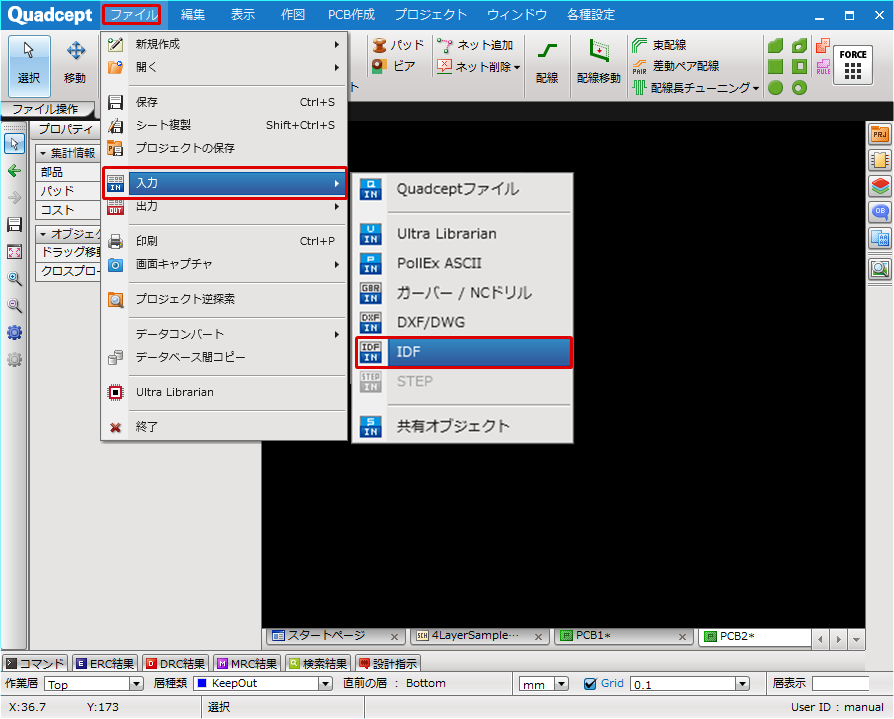Click the 層表示 input field
The image size is (894, 719).
(840, 684)
